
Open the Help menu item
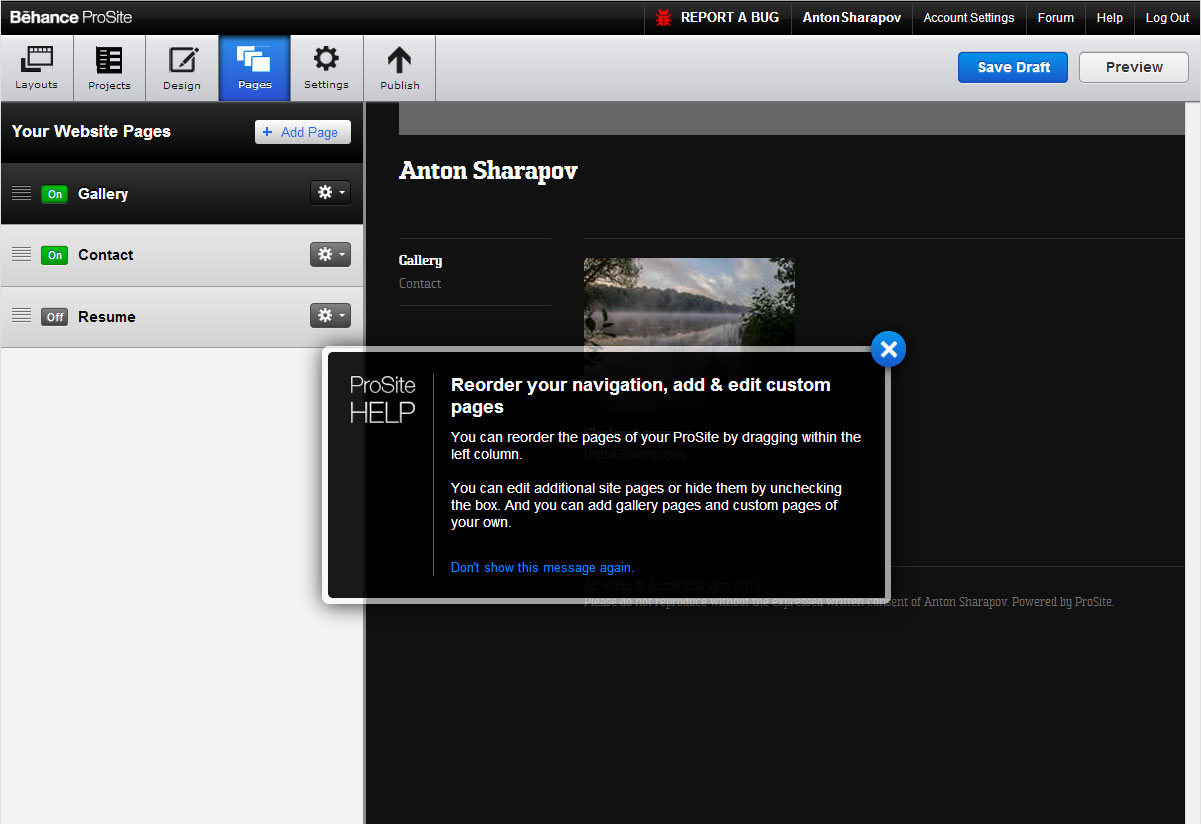tap(1110, 18)
